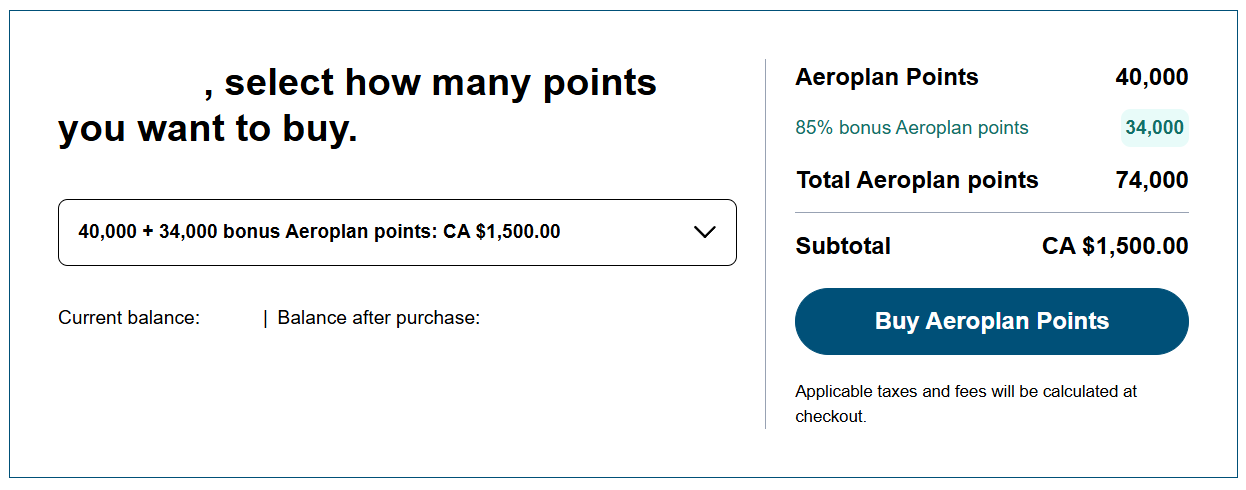Click the 'you want to buy.' heading line

tap(207, 130)
